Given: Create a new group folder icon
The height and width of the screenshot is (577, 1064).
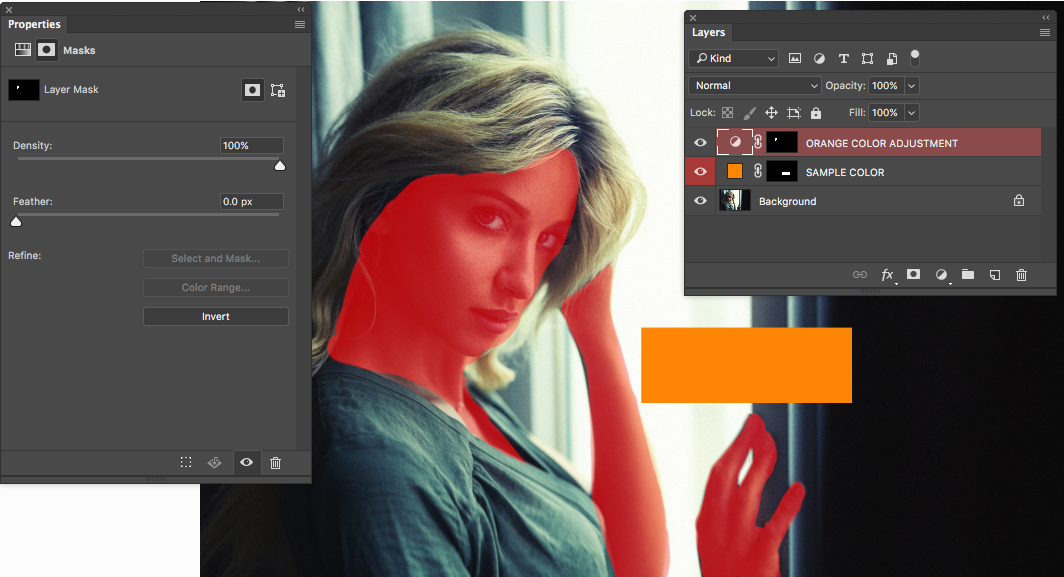Looking at the screenshot, I should pyautogui.click(x=968, y=274).
